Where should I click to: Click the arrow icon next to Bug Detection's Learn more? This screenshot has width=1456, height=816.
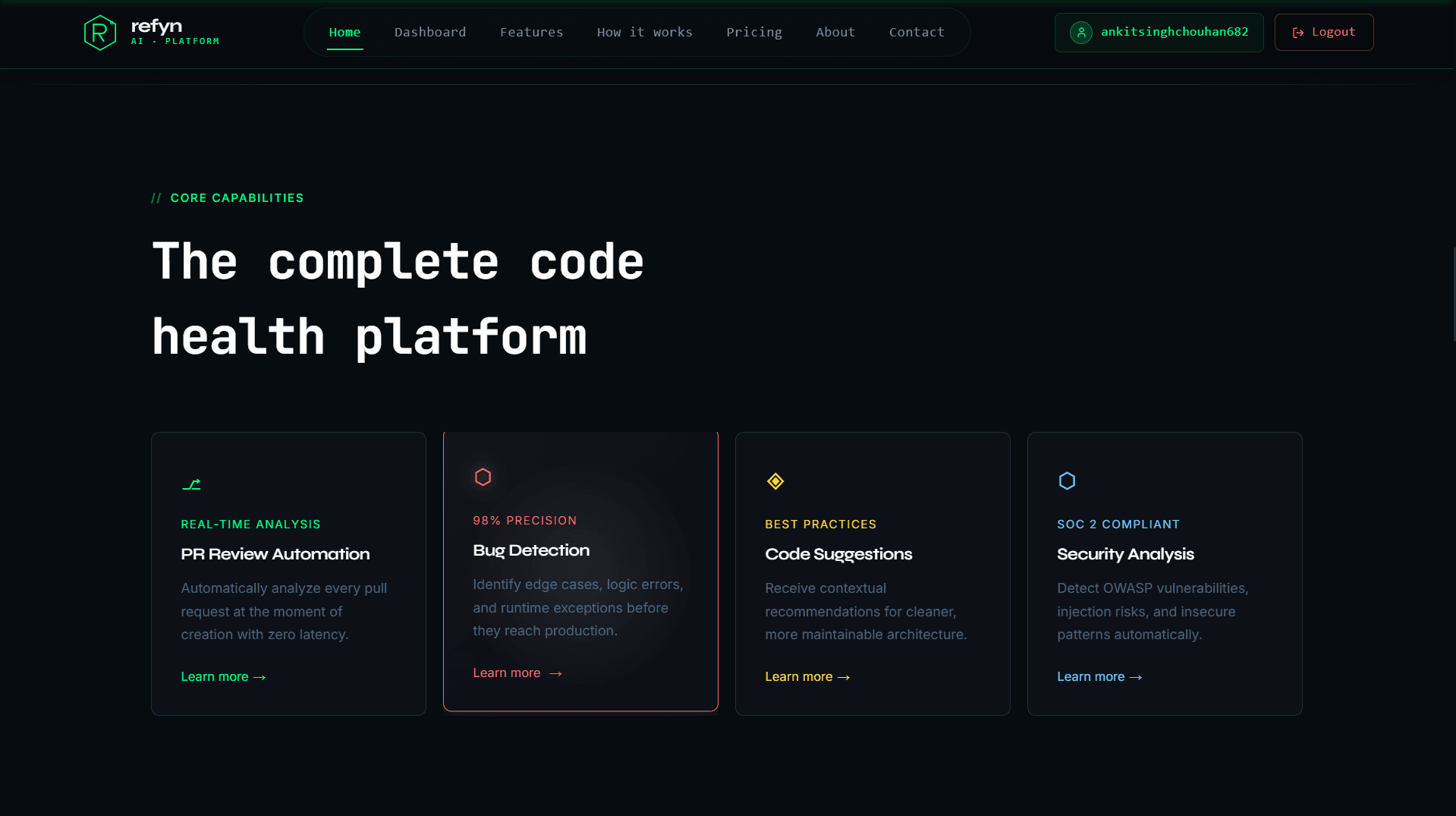point(555,673)
